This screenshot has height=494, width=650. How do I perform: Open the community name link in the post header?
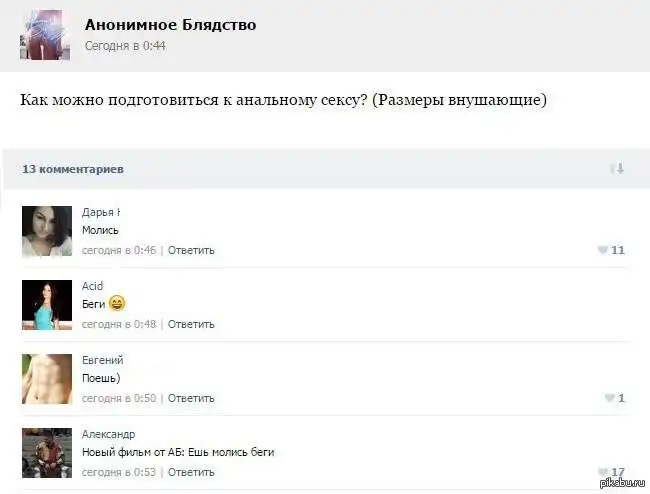pyautogui.click(x=170, y=25)
